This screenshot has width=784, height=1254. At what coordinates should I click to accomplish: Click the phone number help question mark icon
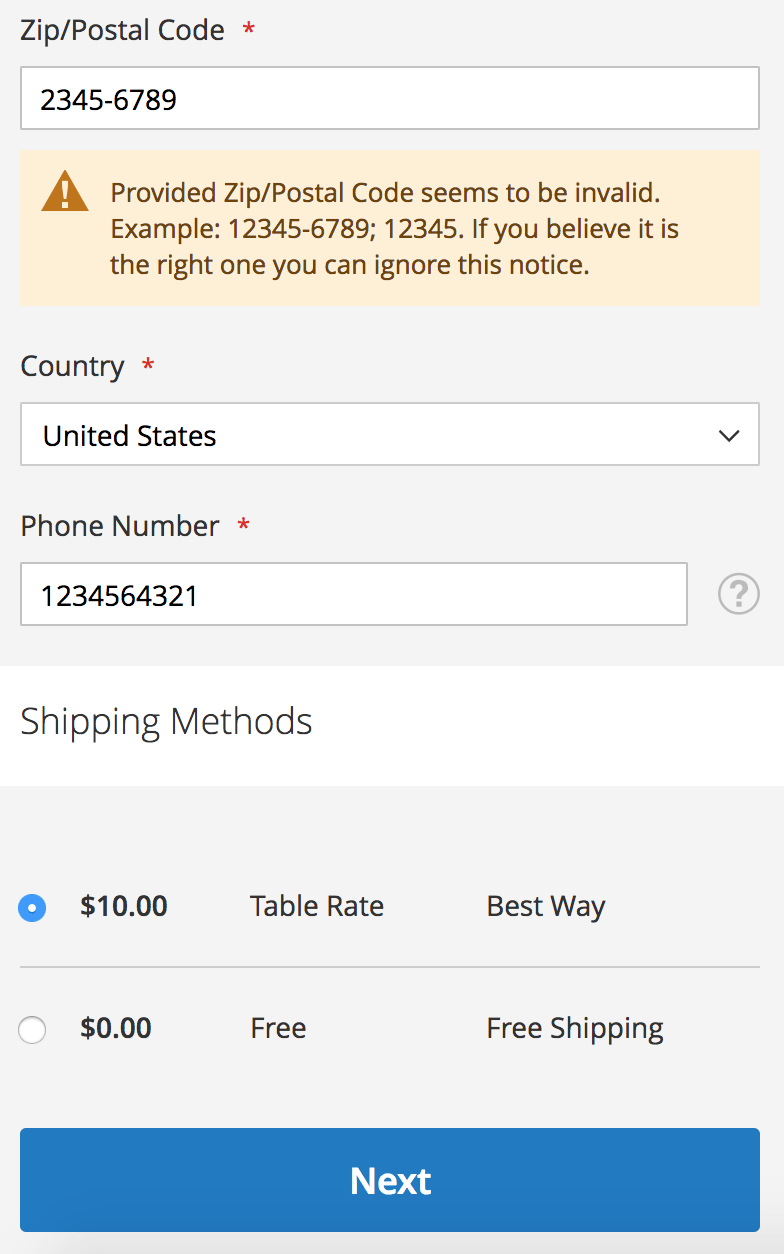pyautogui.click(x=738, y=594)
